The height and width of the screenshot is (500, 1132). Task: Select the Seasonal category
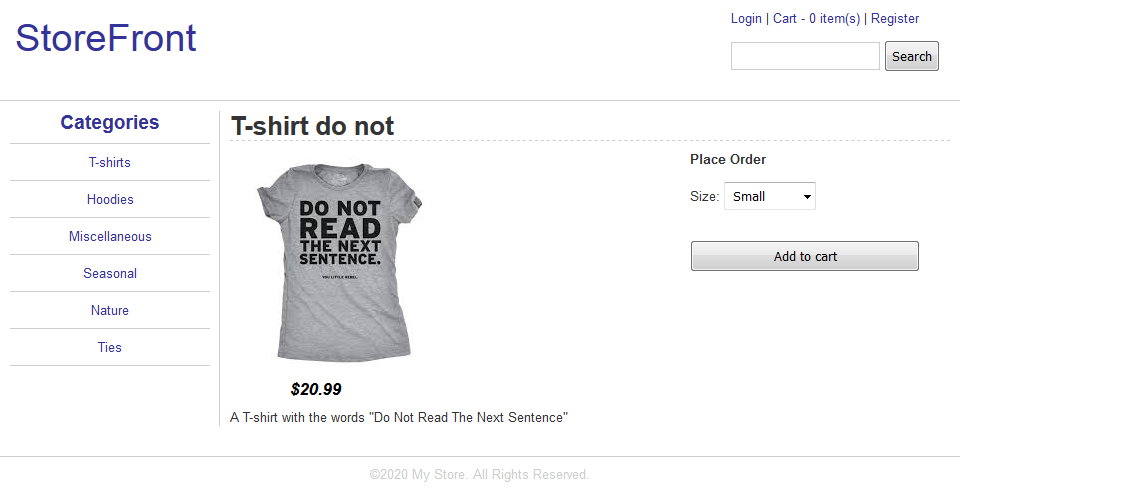coord(110,273)
